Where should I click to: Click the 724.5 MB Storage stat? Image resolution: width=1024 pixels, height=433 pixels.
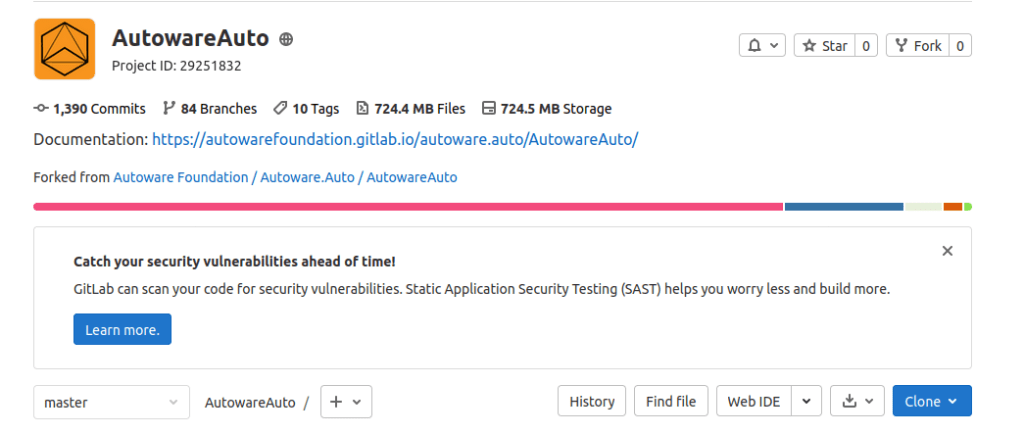546,109
